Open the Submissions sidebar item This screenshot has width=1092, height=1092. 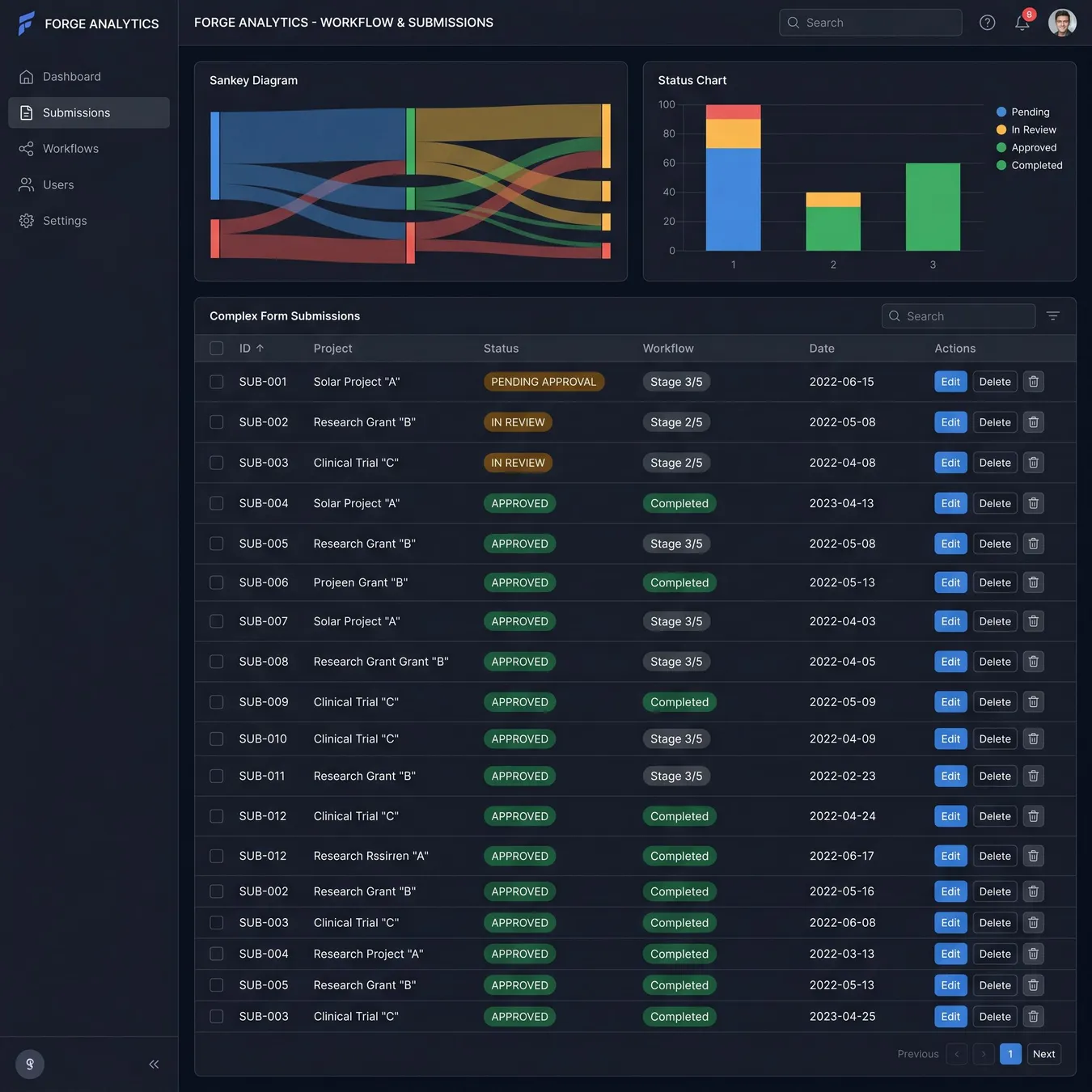89,112
